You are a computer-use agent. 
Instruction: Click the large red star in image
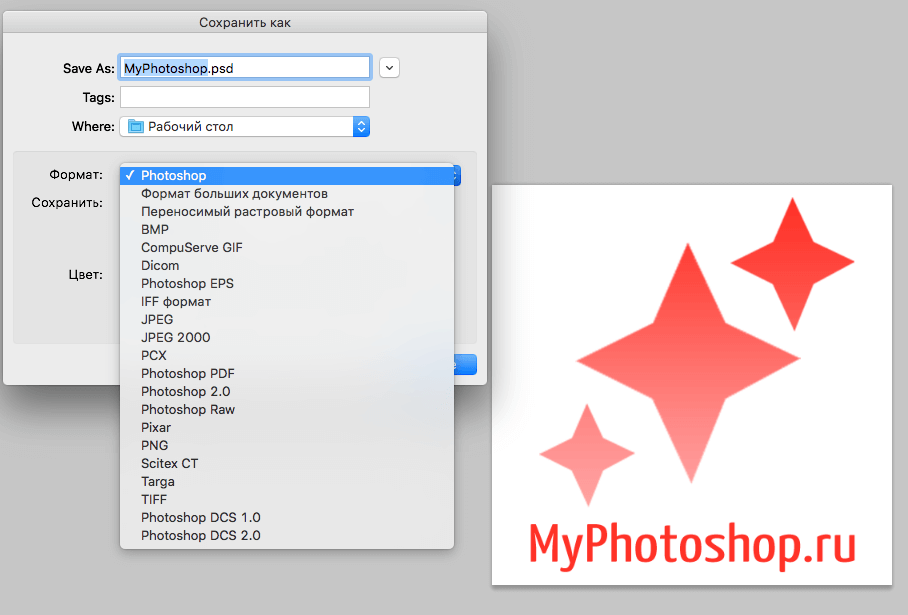(x=687, y=360)
